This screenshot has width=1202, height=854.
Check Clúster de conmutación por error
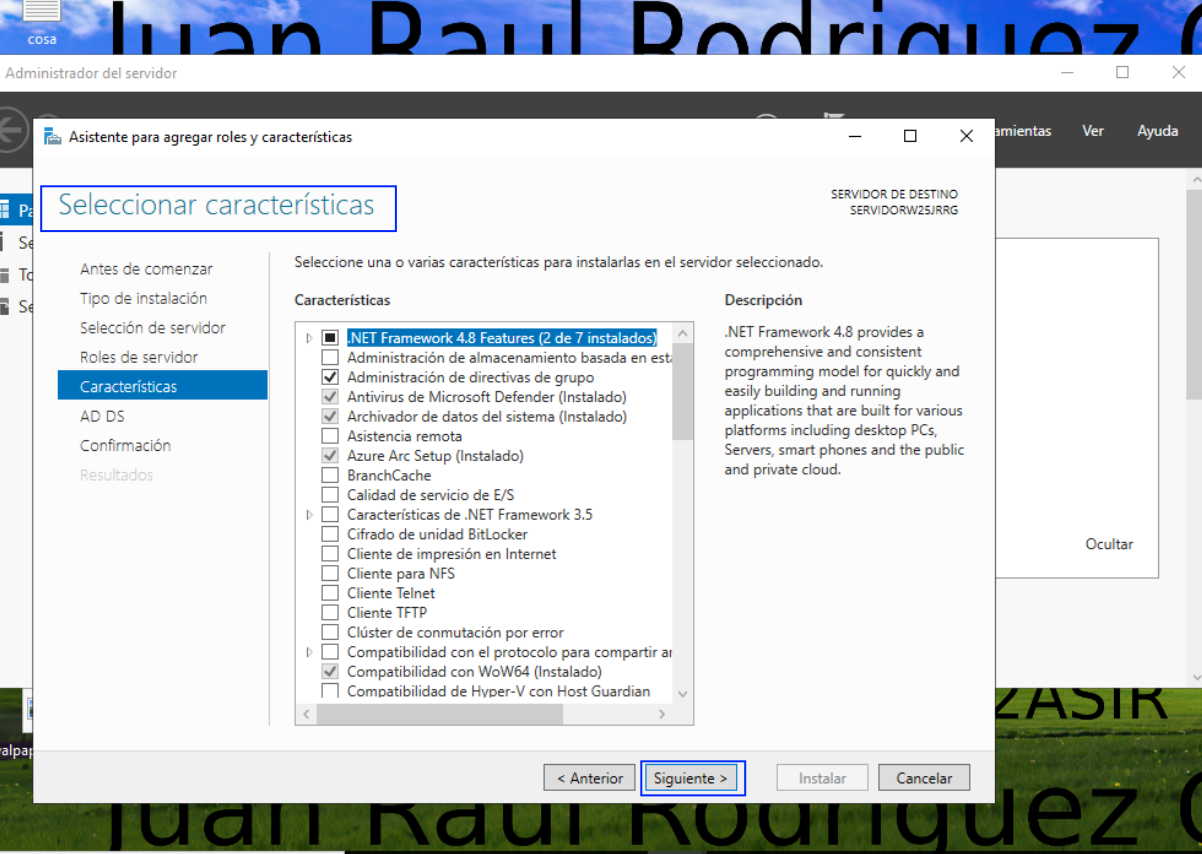pyautogui.click(x=330, y=632)
